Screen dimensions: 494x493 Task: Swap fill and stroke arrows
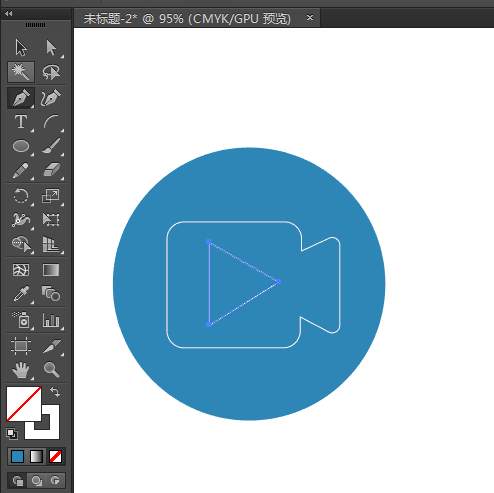[x=55, y=392]
